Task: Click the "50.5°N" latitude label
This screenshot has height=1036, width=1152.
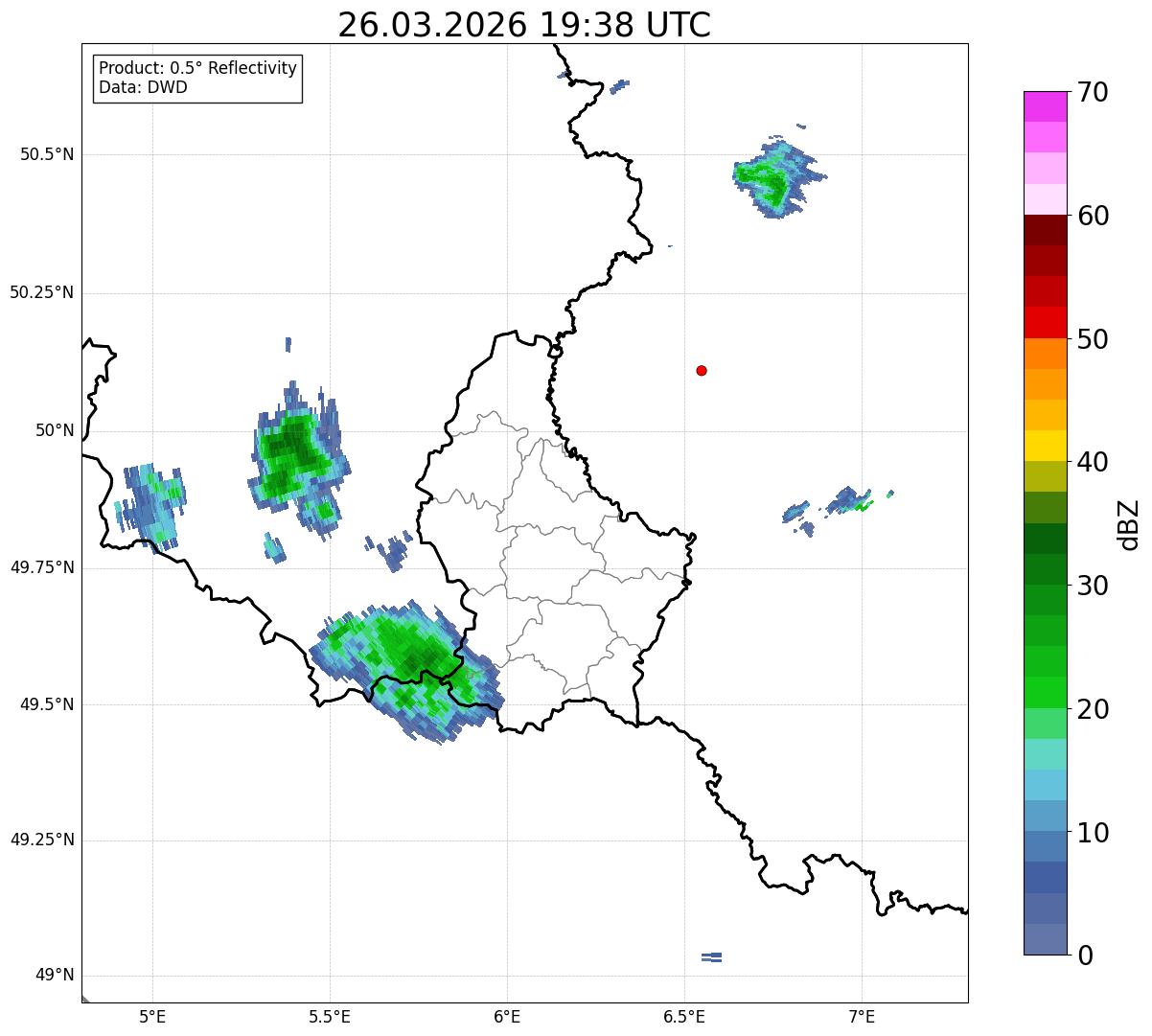Action: click(47, 154)
